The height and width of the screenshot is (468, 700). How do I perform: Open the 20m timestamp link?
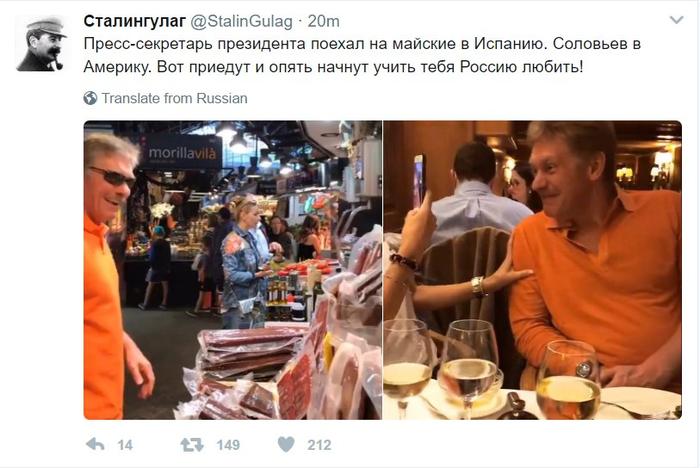point(324,21)
